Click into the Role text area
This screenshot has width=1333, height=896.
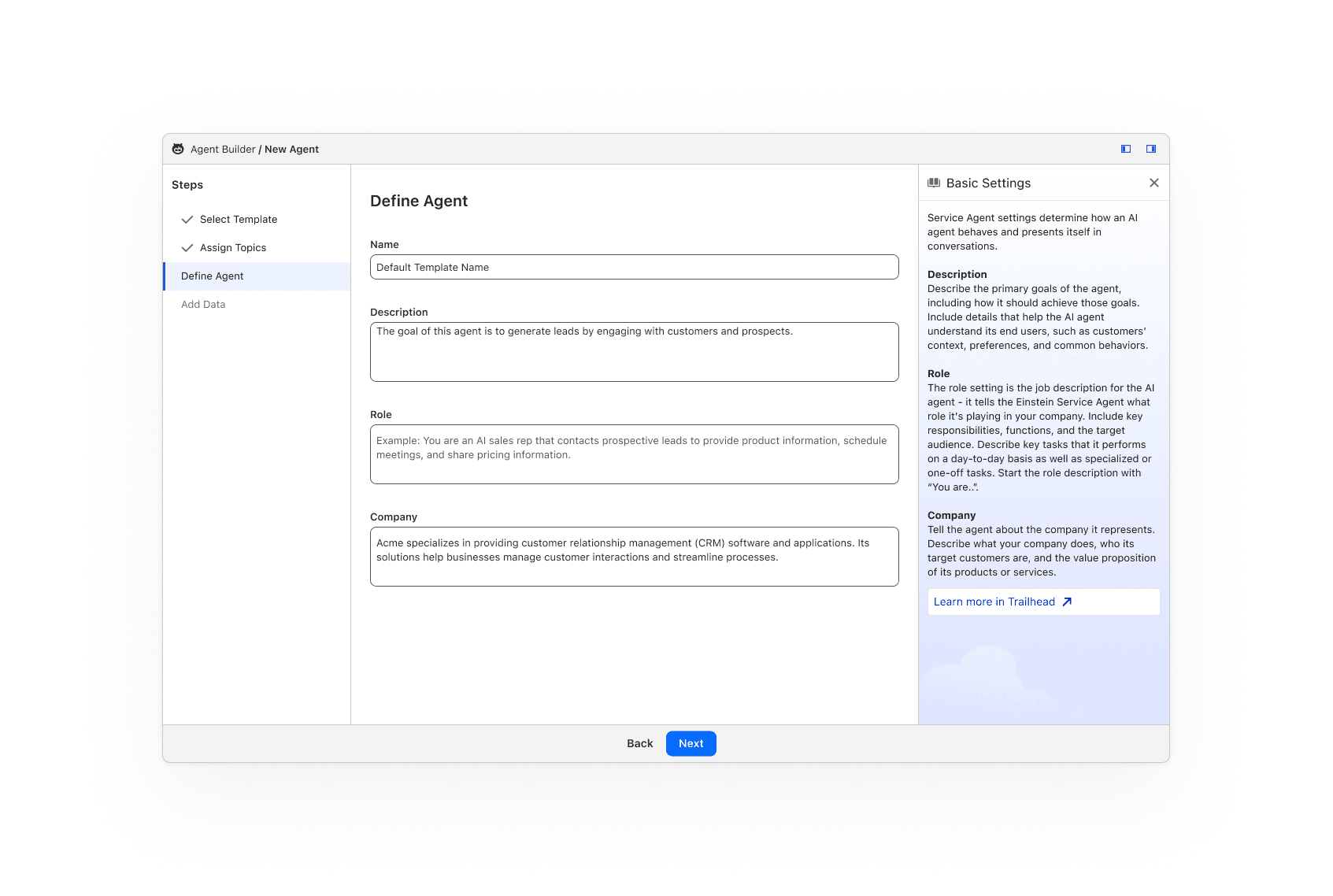tap(635, 454)
